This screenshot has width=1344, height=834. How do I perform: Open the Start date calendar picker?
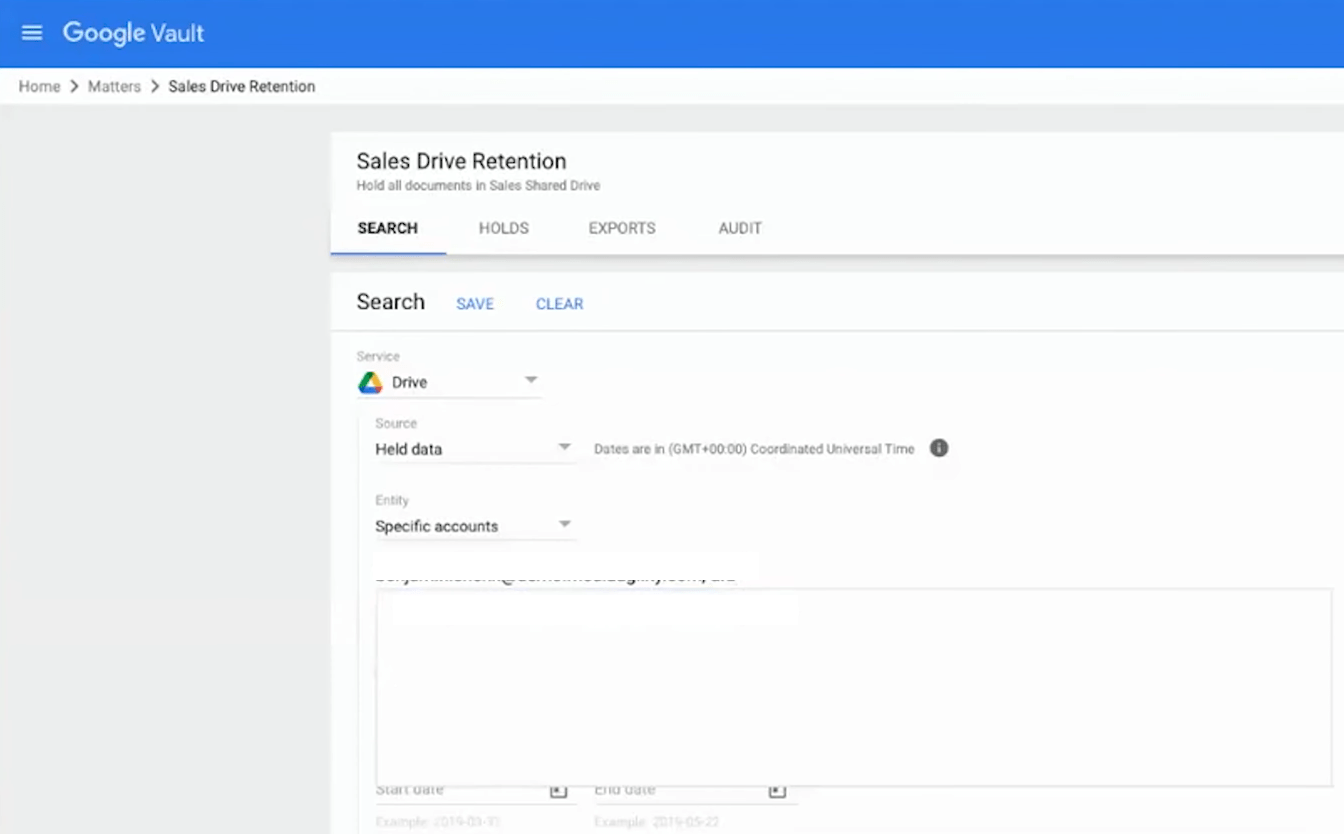[x=557, y=789]
